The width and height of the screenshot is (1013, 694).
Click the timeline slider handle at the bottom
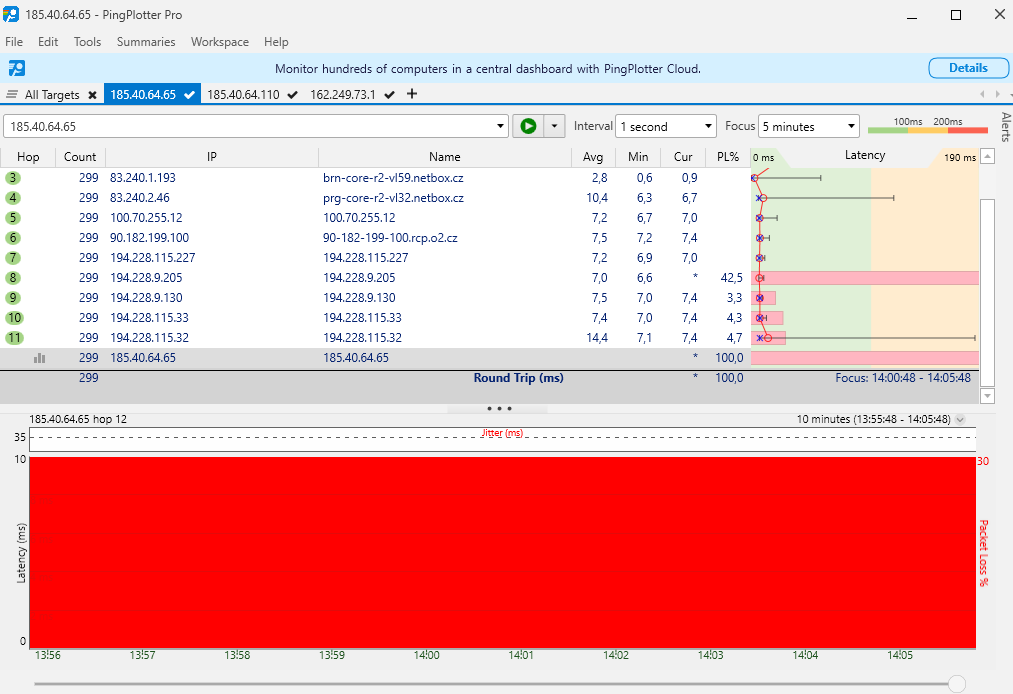[957, 684]
